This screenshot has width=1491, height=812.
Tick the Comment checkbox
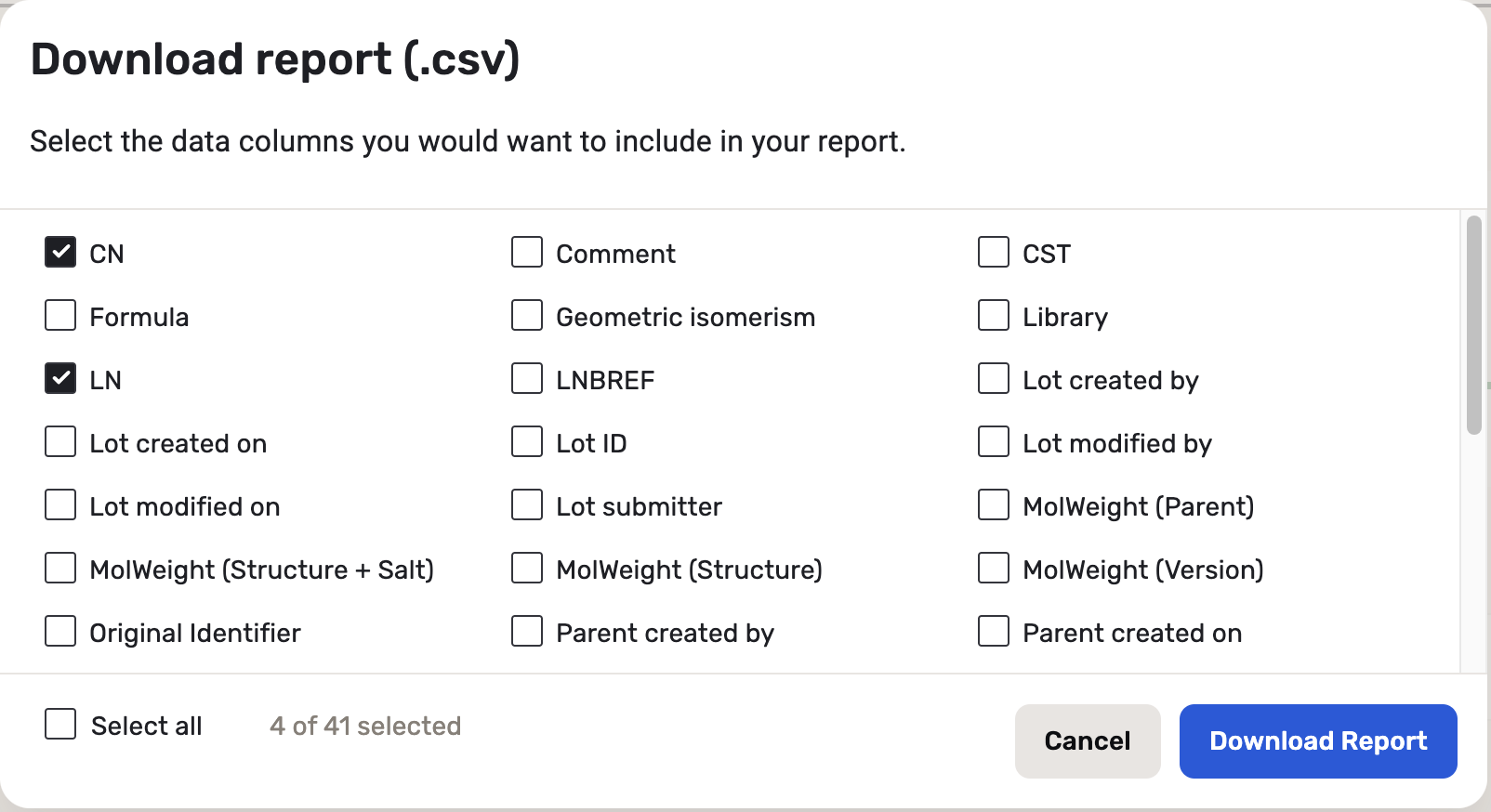527,252
